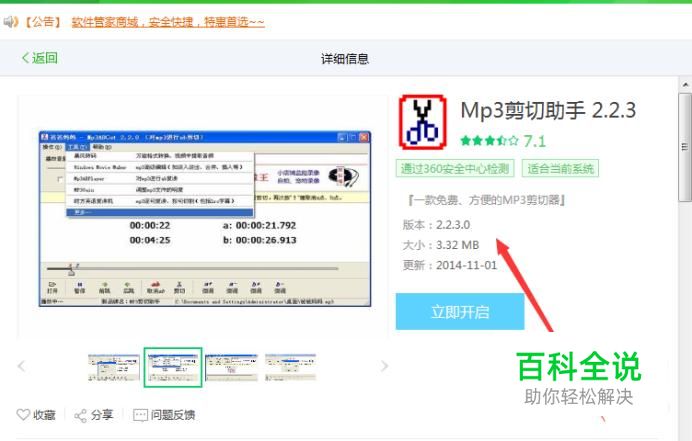The image size is (692, 441).
Task: Click the star rating row
Action: (489, 141)
